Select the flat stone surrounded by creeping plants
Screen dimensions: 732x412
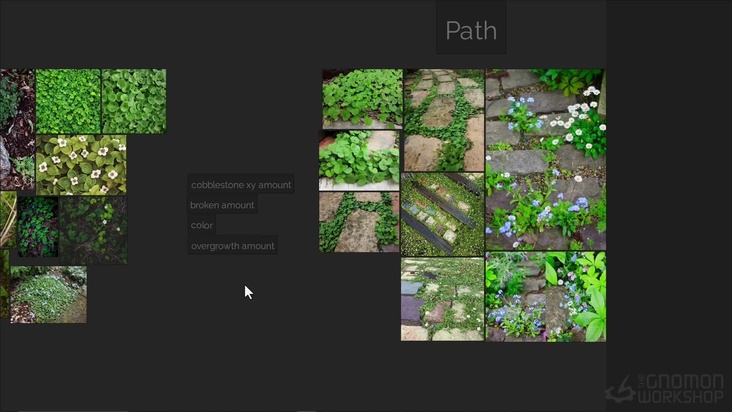pos(359,222)
